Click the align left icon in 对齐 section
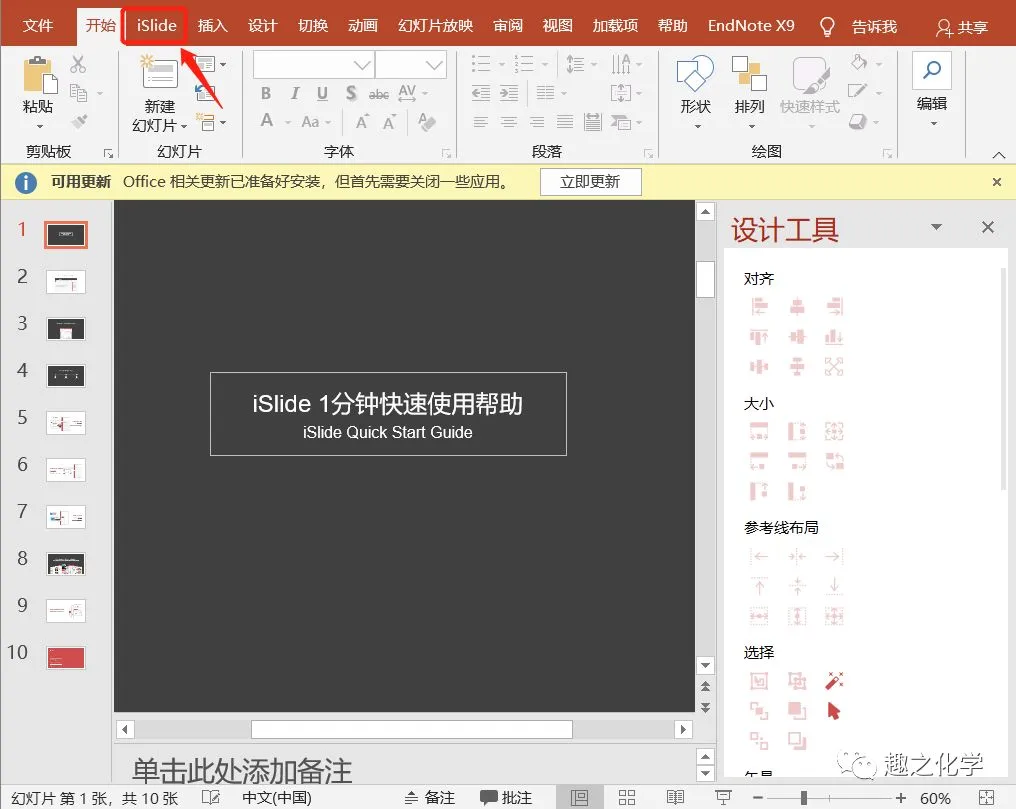This screenshot has height=809, width=1016. point(759,306)
